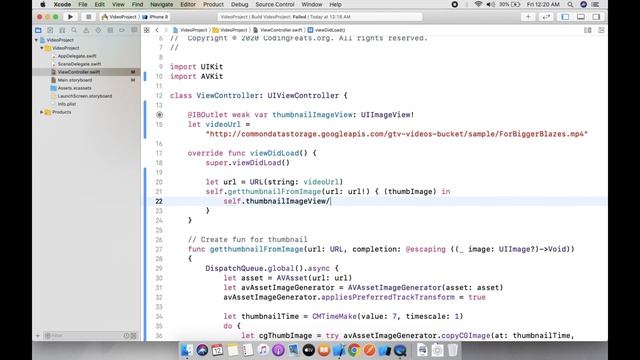Expand the Products folder
The width and height of the screenshot is (640, 360).
[42, 112]
